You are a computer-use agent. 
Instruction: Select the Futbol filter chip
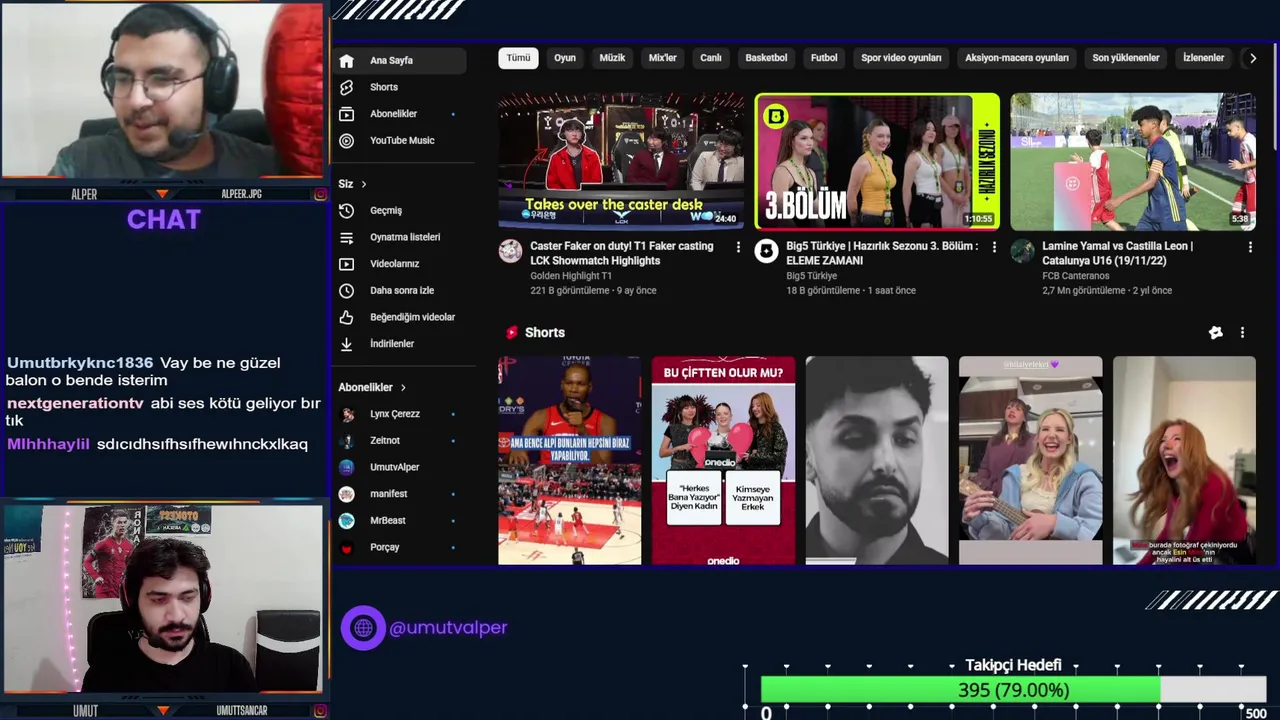pos(824,58)
